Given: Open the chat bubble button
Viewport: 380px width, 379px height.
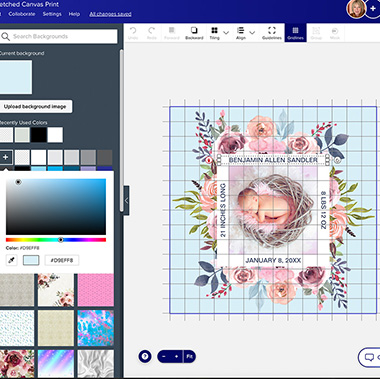Looking at the screenshot, I should click(369, 357).
